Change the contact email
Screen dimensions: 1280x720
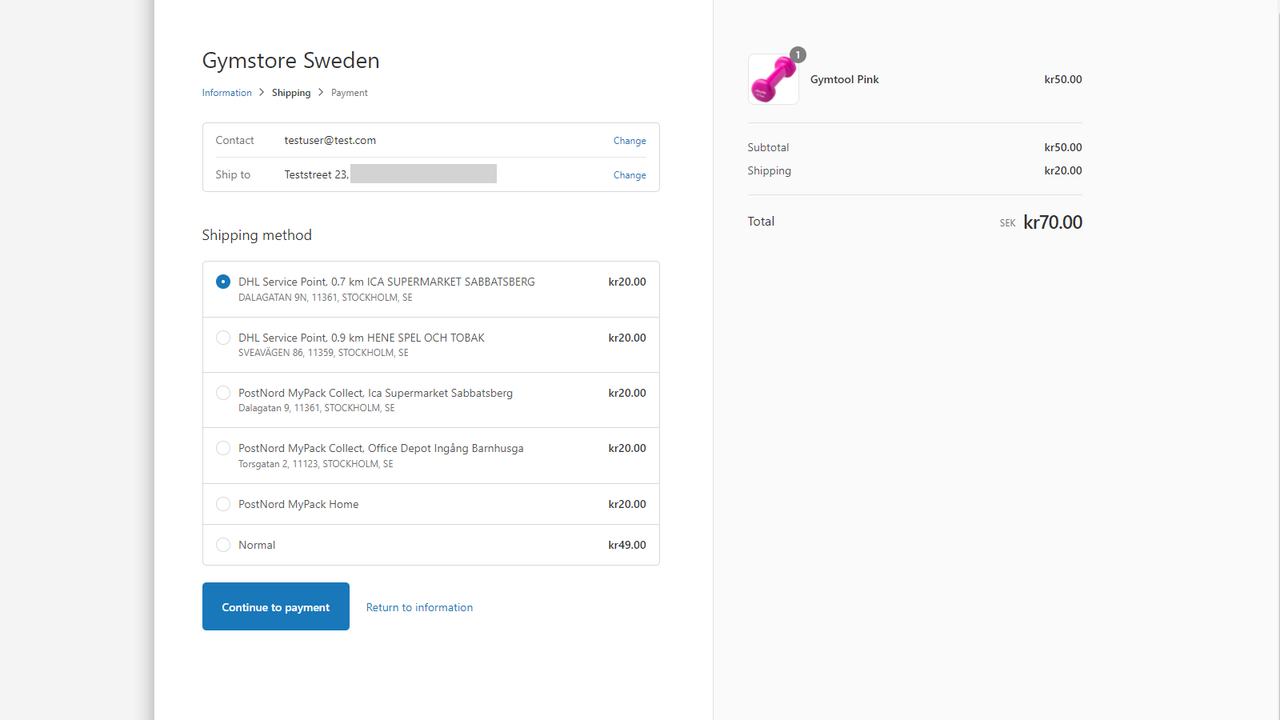(629, 141)
